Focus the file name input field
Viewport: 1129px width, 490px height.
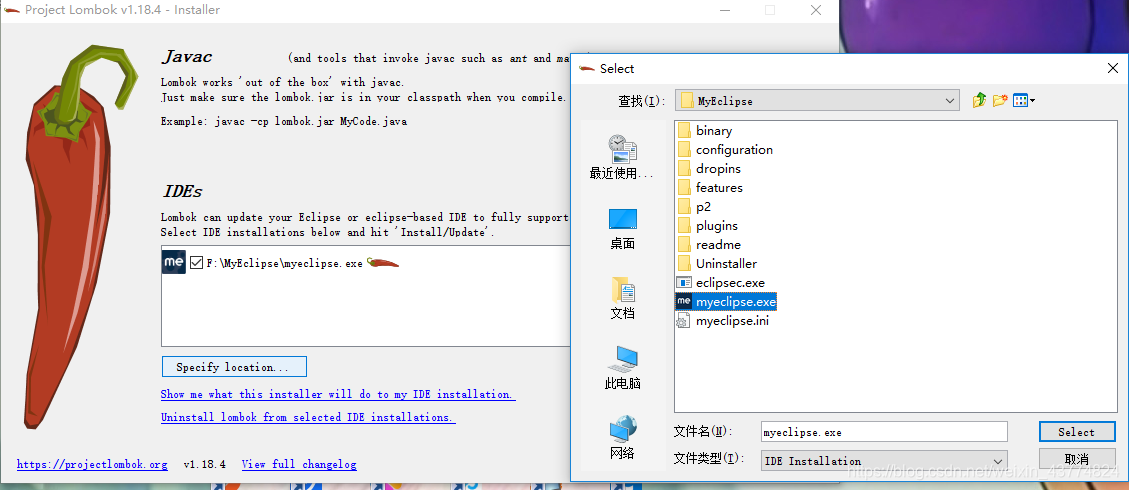883,432
